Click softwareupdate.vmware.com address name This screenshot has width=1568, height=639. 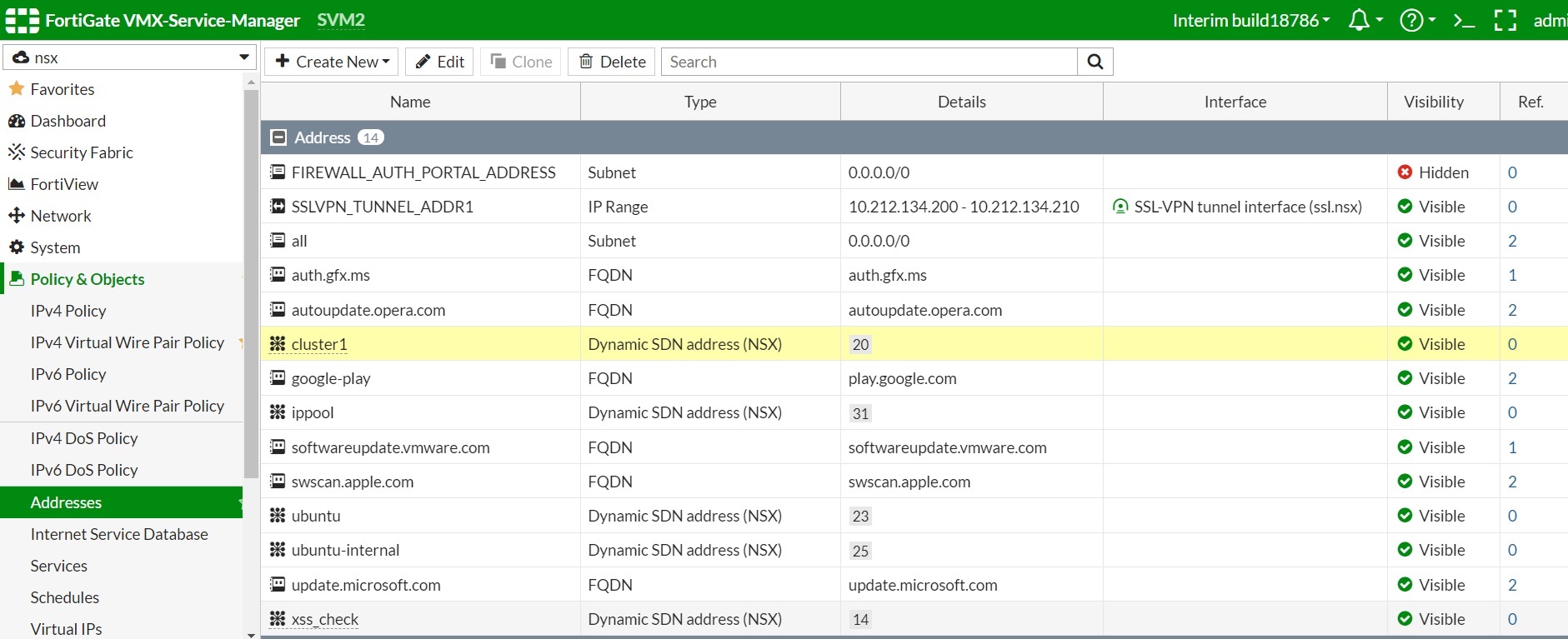390,447
